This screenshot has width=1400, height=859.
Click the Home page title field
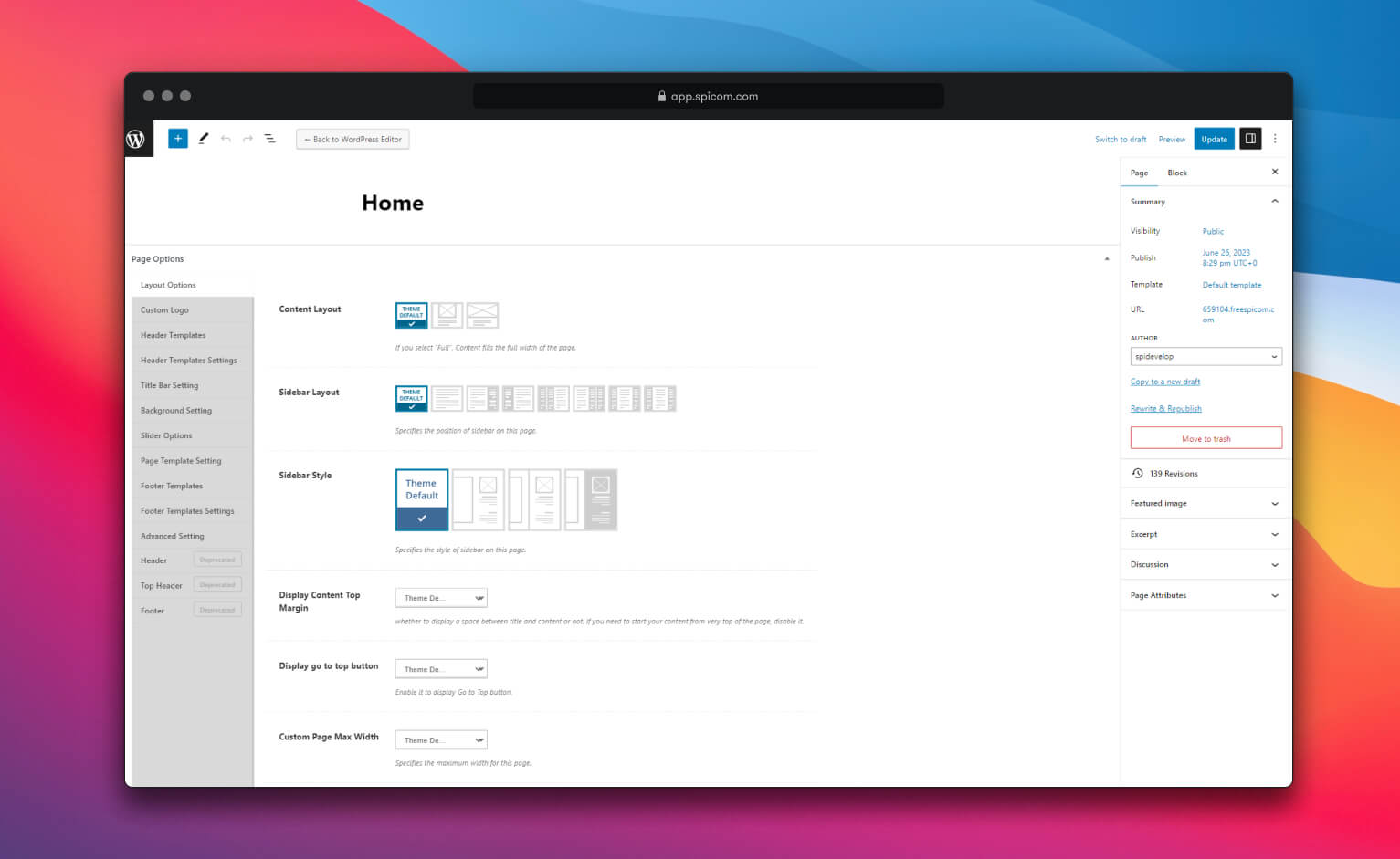[393, 203]
